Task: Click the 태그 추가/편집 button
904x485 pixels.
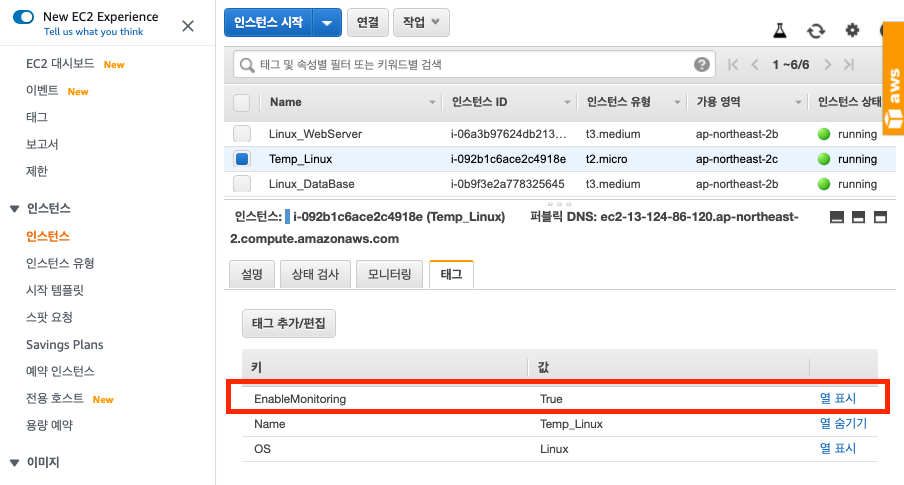Action: pos(289,324)
